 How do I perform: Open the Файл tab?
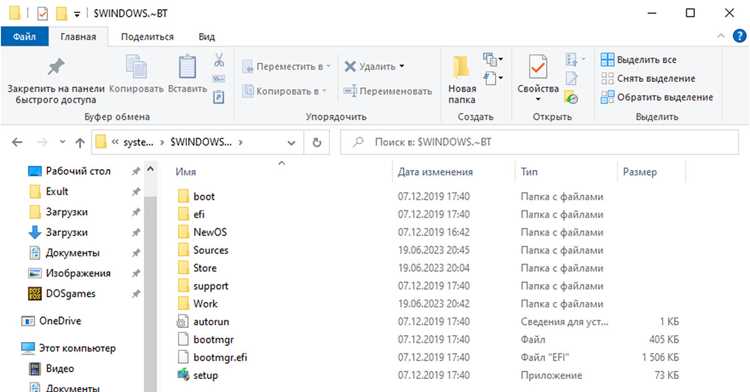click(x=24, y=36)
